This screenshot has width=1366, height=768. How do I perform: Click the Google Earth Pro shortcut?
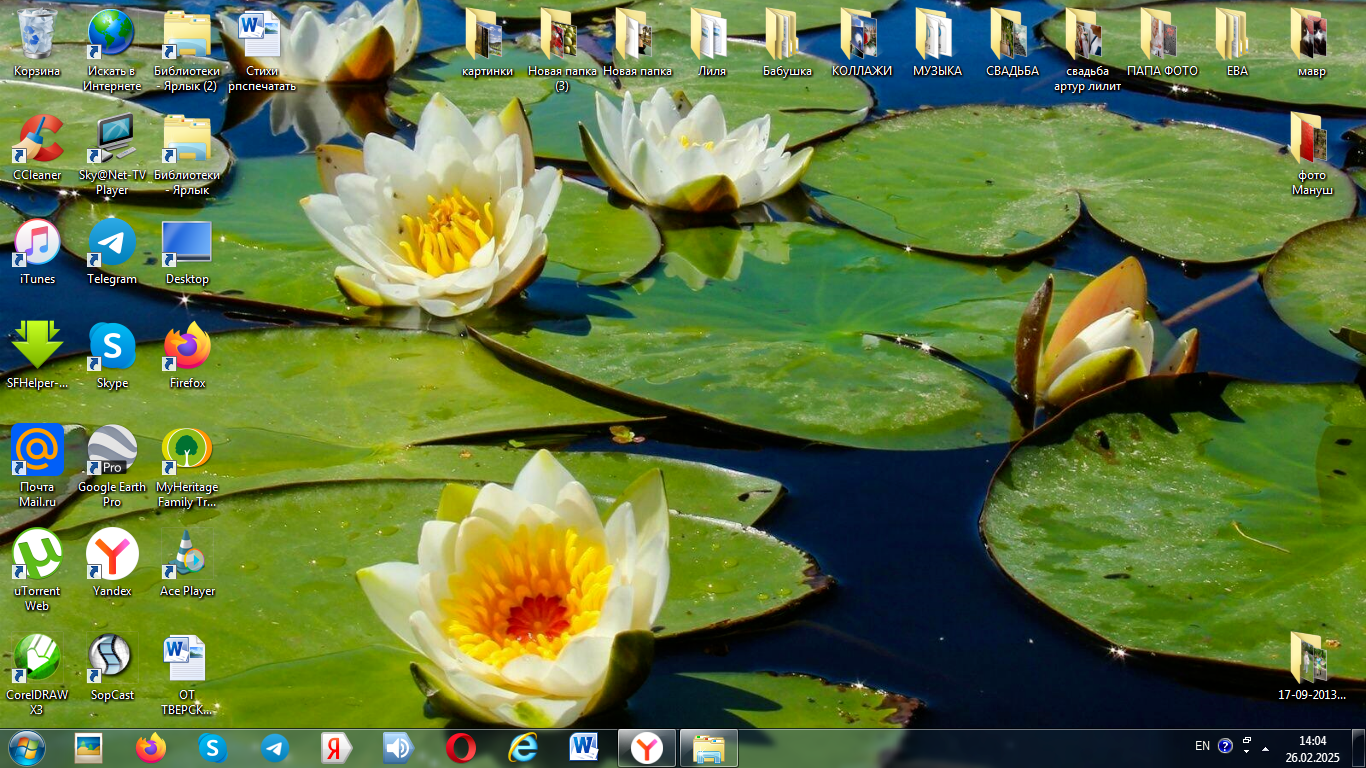tap(112, 451)
